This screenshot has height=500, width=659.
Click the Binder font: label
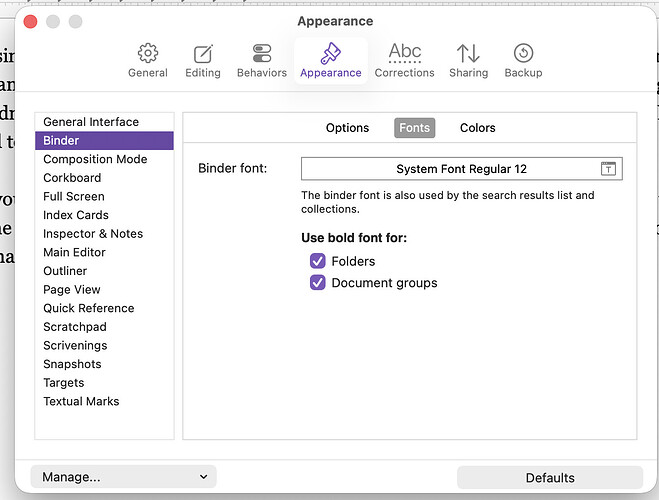pos(232,168)
